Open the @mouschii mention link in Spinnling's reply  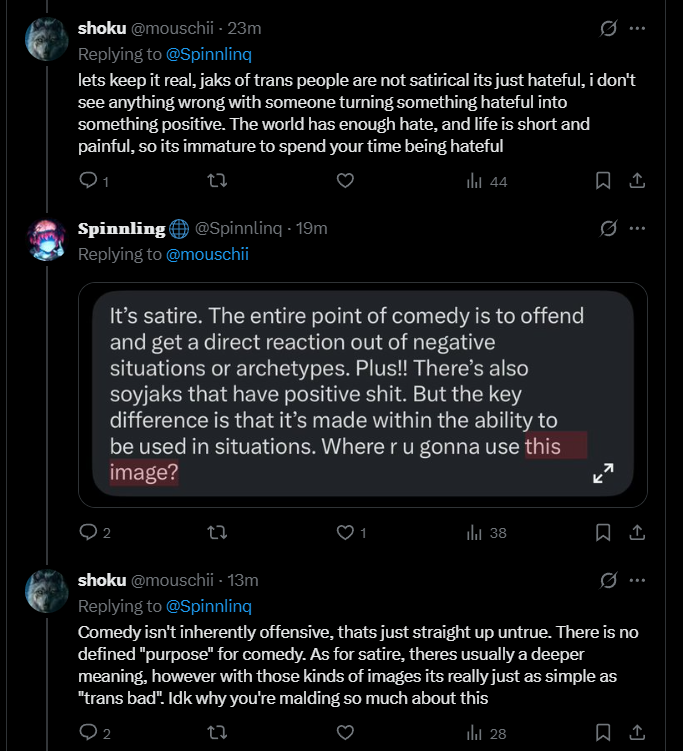(207, 254)
